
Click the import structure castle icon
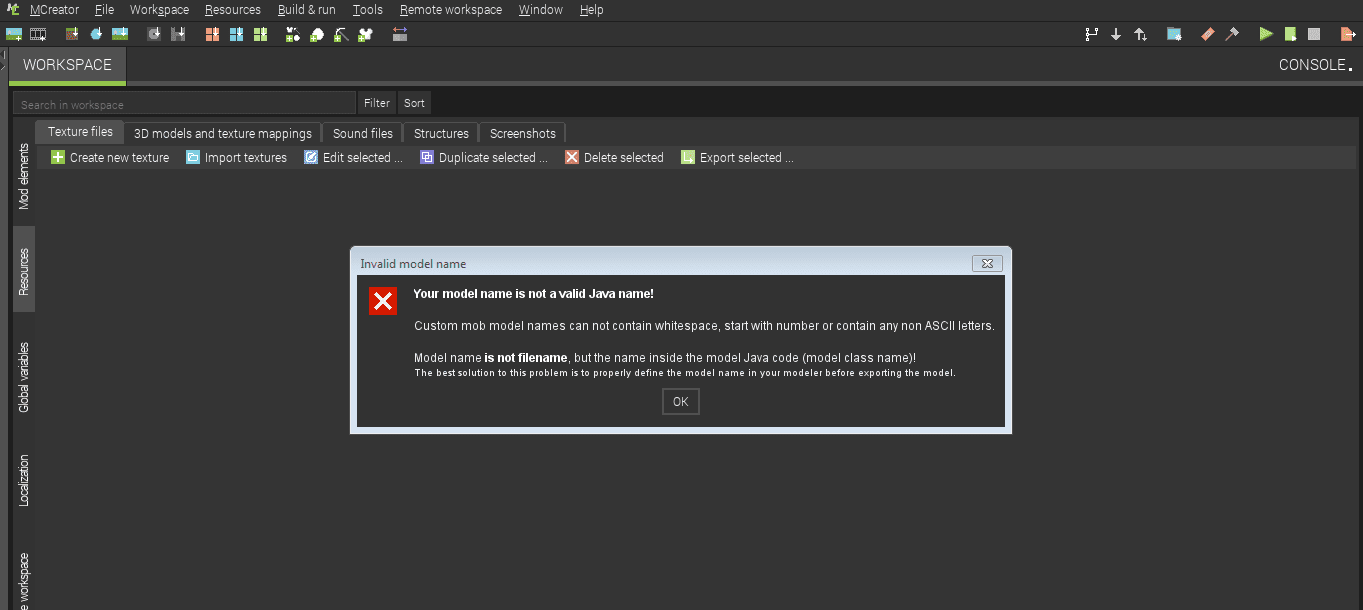click(178, 34)
